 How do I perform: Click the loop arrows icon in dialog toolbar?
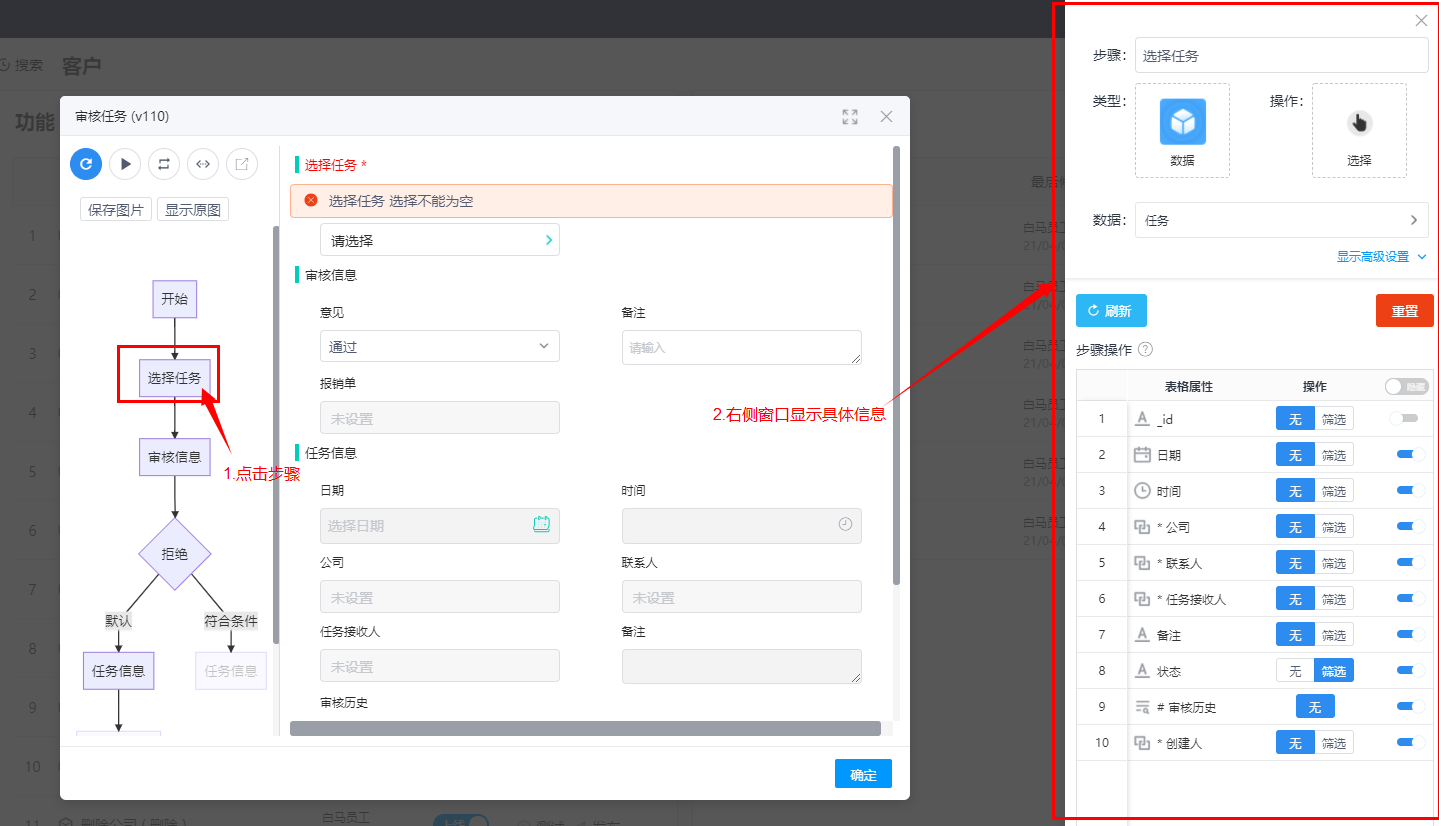point(164,163)
